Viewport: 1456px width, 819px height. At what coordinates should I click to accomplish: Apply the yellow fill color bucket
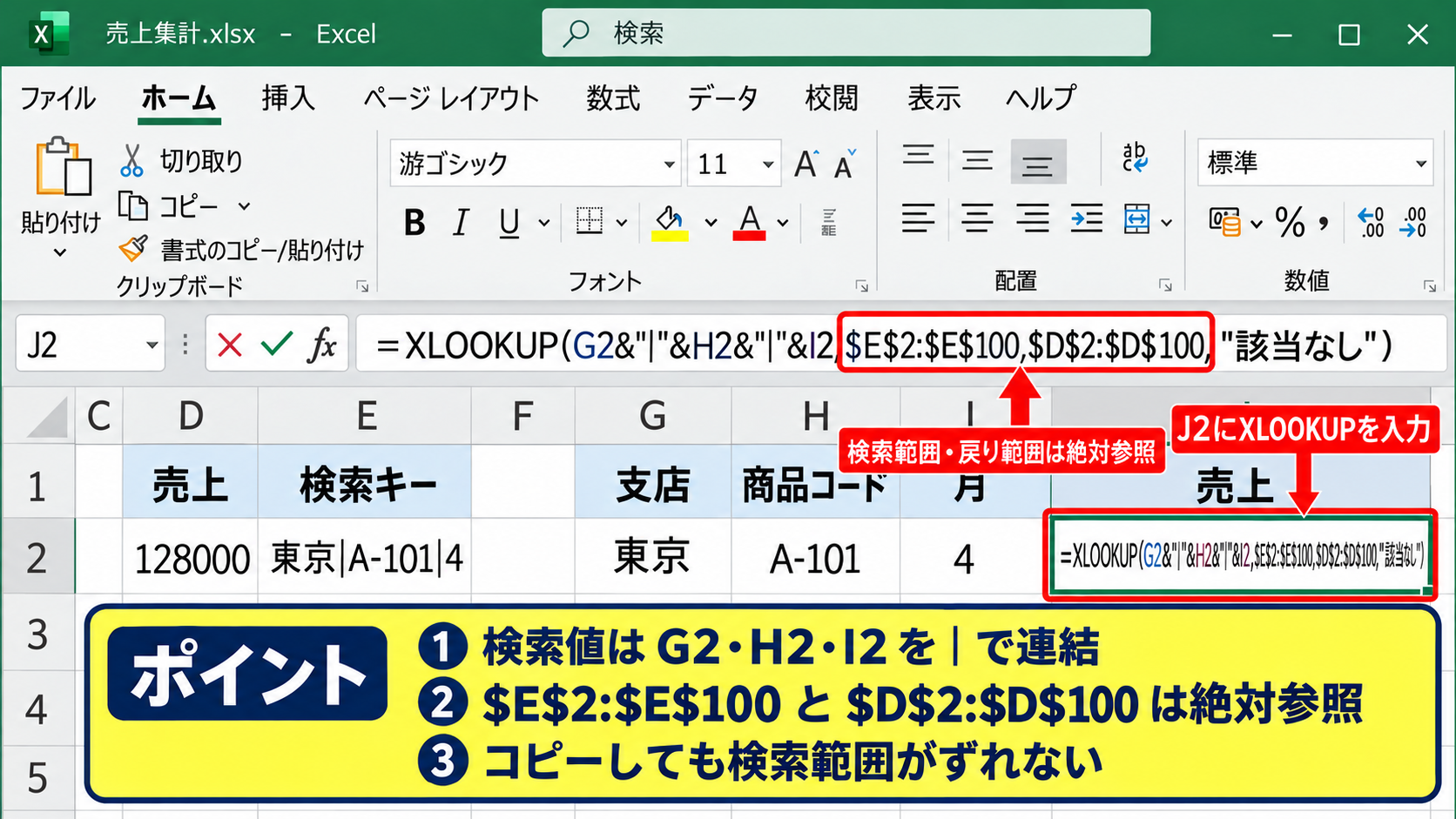tap(670, 223)
